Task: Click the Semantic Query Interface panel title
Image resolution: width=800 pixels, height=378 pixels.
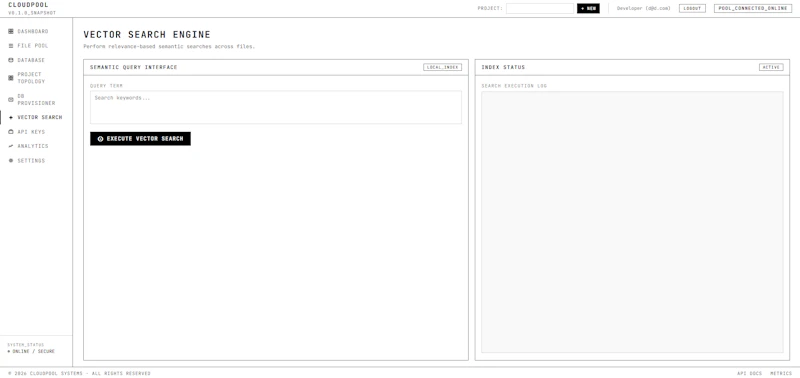Action: [x=134, y=67]
